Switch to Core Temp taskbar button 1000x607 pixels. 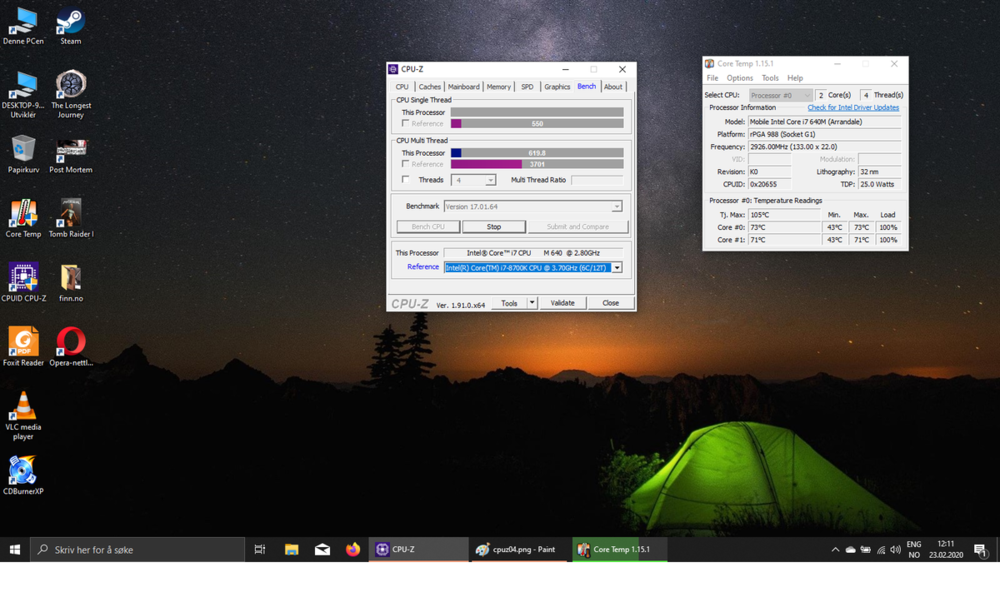click(619, 549)
